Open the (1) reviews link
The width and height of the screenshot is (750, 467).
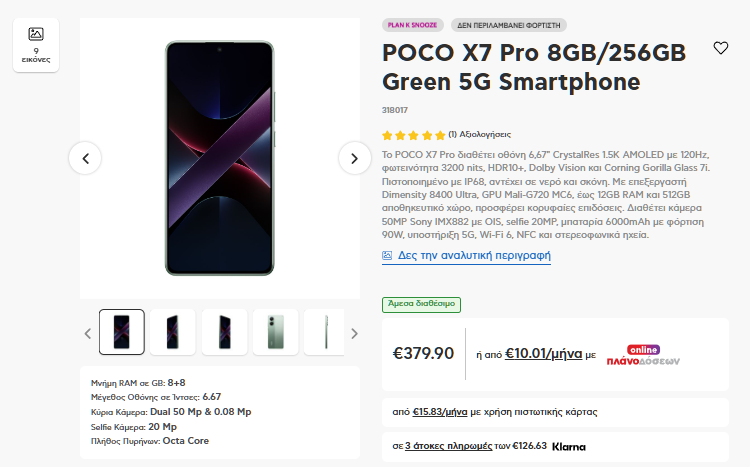click(x=480, y=134)
